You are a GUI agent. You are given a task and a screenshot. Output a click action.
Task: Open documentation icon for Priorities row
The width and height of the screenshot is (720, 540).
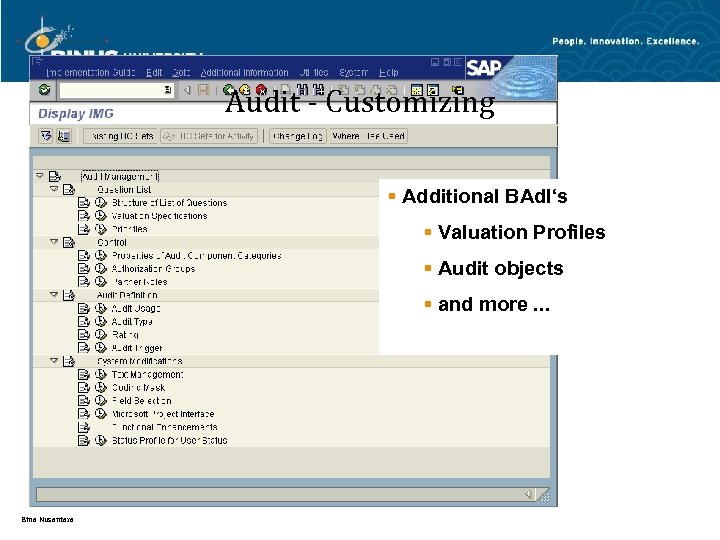pyautogui.click(x=84, y=229)
